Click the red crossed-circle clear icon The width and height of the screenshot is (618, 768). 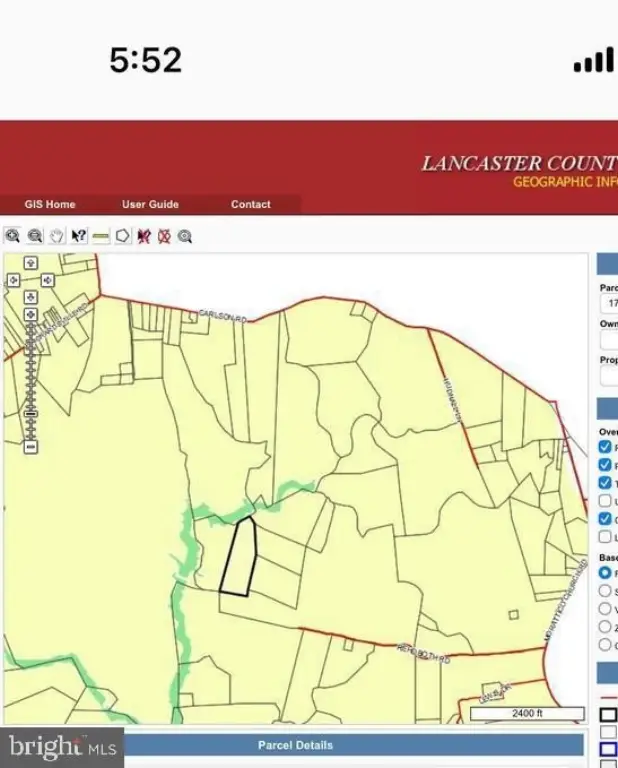coord(164,236)
